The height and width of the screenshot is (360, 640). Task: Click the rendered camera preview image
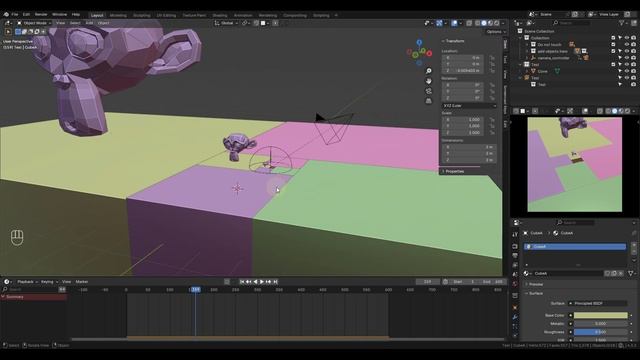point(575,164)
